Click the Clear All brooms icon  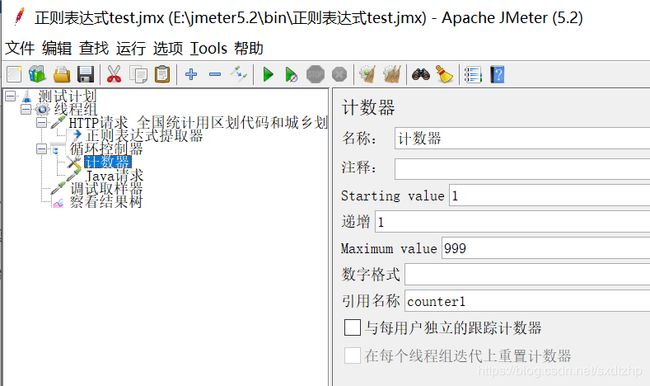392,75
